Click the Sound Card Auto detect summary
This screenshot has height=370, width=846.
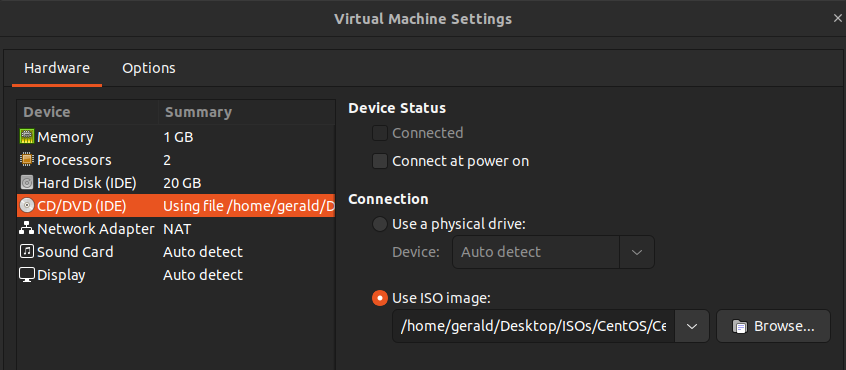pyautogui.click(x=203, y=252)
